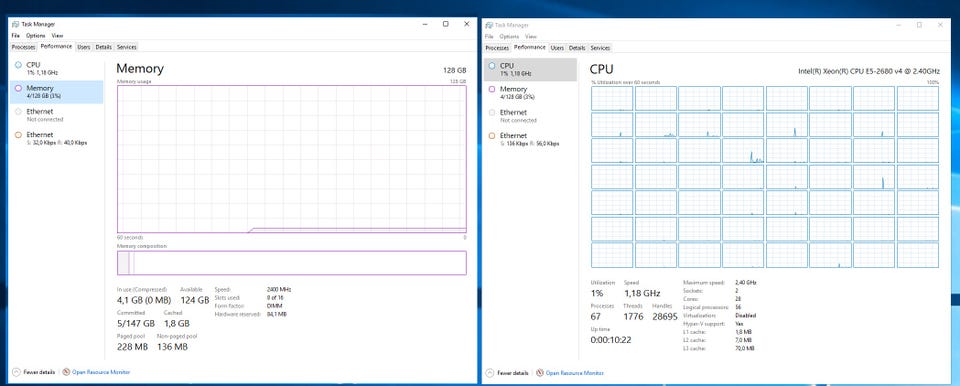960x386 pixels.
Task: Click the Memory composition bar
Action: pyautogui.click(x=291, y=262)
